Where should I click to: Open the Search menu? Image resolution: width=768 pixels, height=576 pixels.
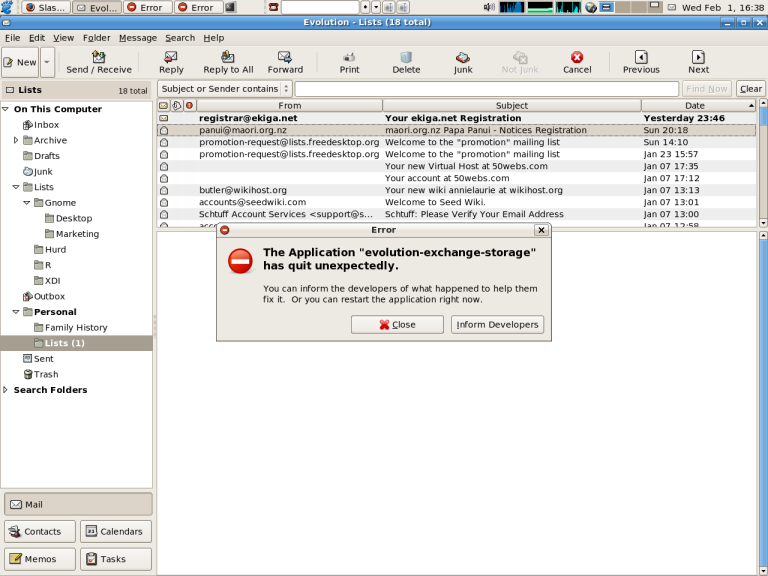(x=180, y=38)
